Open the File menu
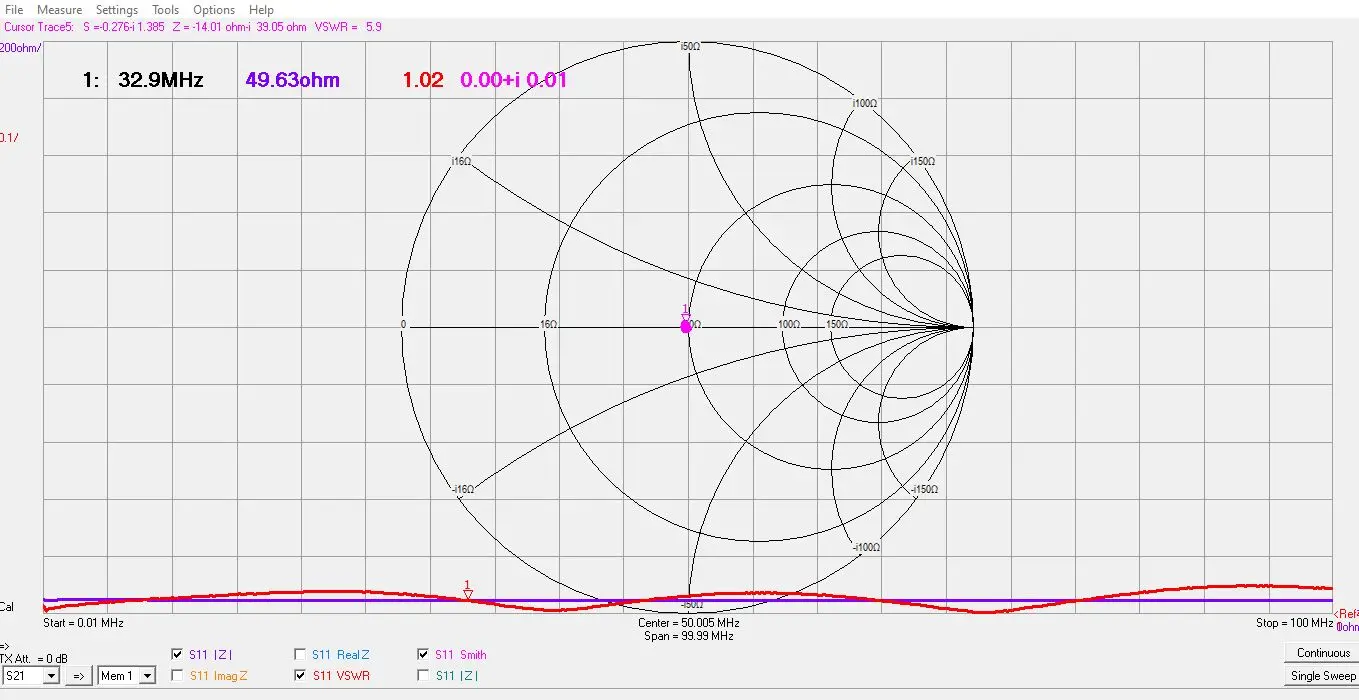 14,10
